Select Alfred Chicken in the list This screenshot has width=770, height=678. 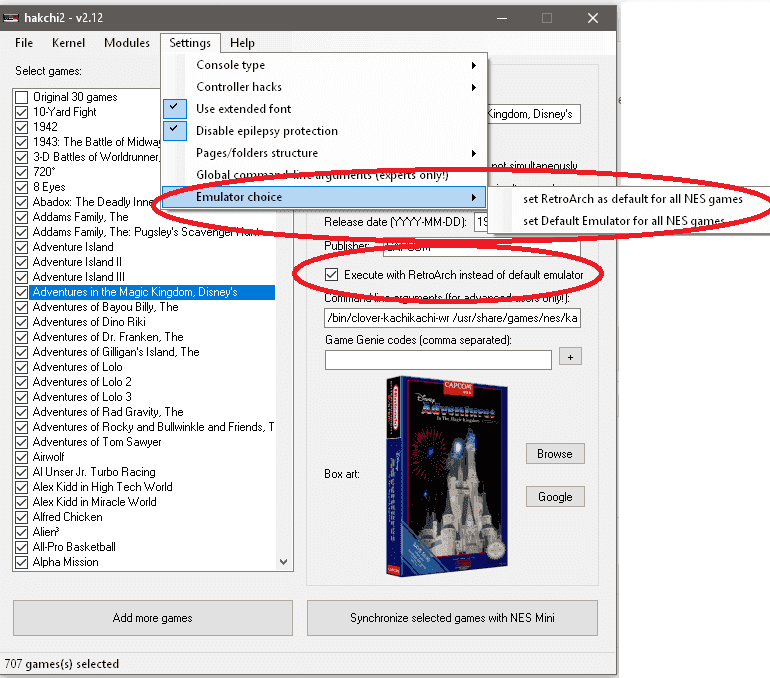click(x=68, y=517)
